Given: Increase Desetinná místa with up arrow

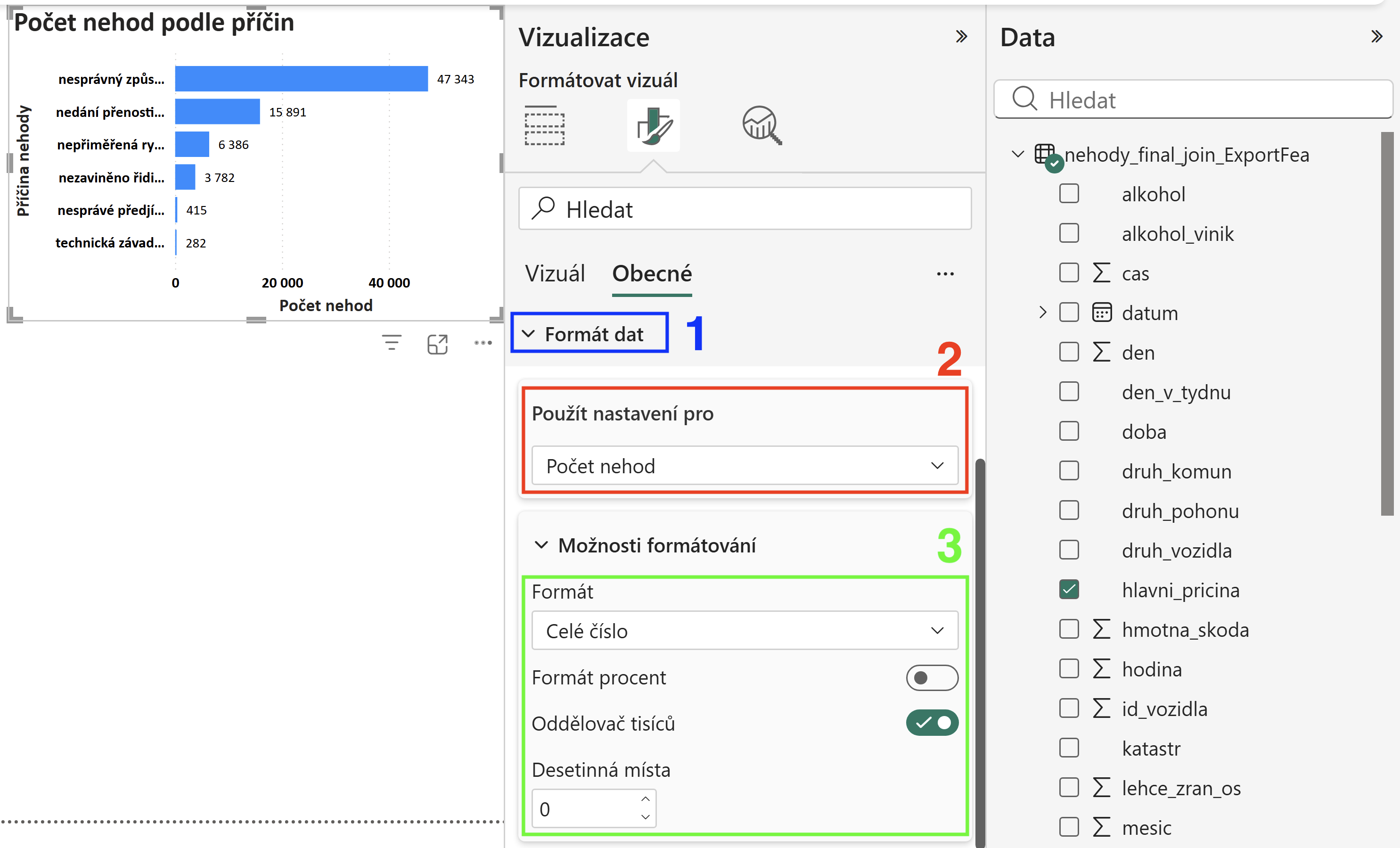Looking at the screenshot, I should click(645, 799).
